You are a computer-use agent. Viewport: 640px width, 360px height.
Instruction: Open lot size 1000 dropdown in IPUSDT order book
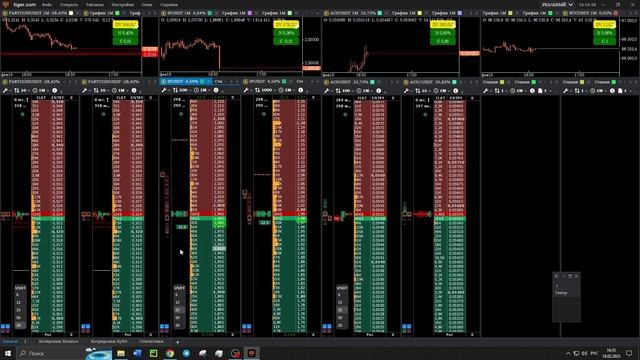pos(265,90)
